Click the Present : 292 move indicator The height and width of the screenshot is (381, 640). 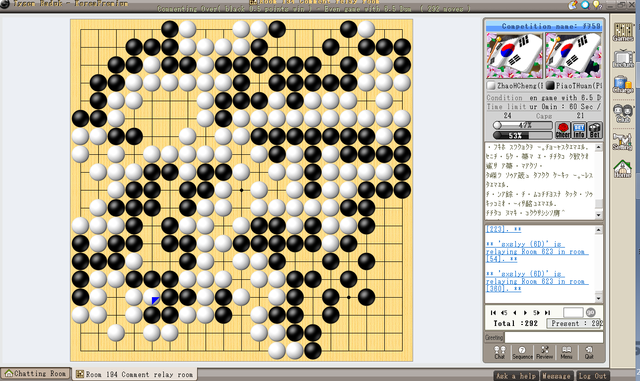575,323
